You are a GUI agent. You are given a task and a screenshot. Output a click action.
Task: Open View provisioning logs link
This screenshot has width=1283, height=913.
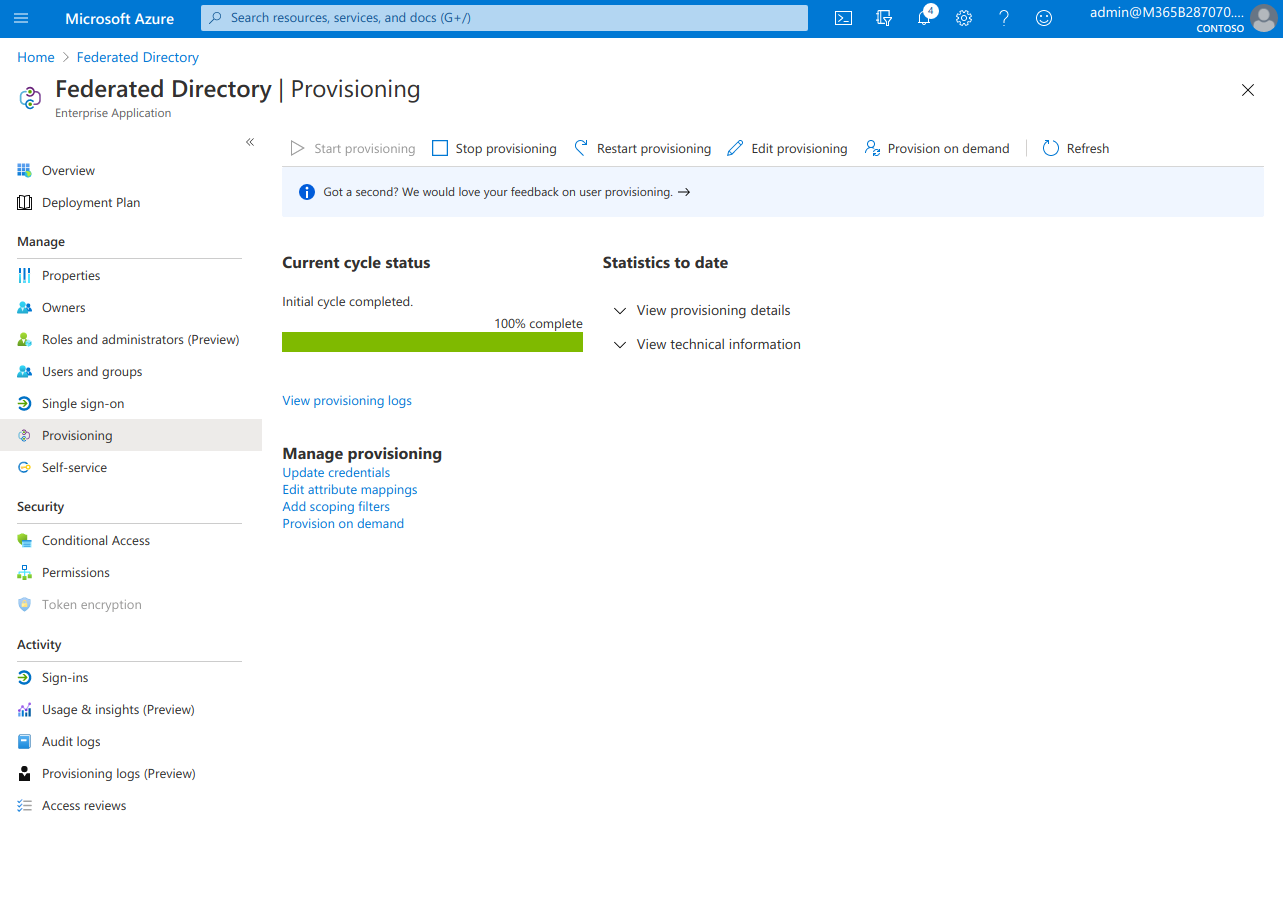click(x=347, y=400)
